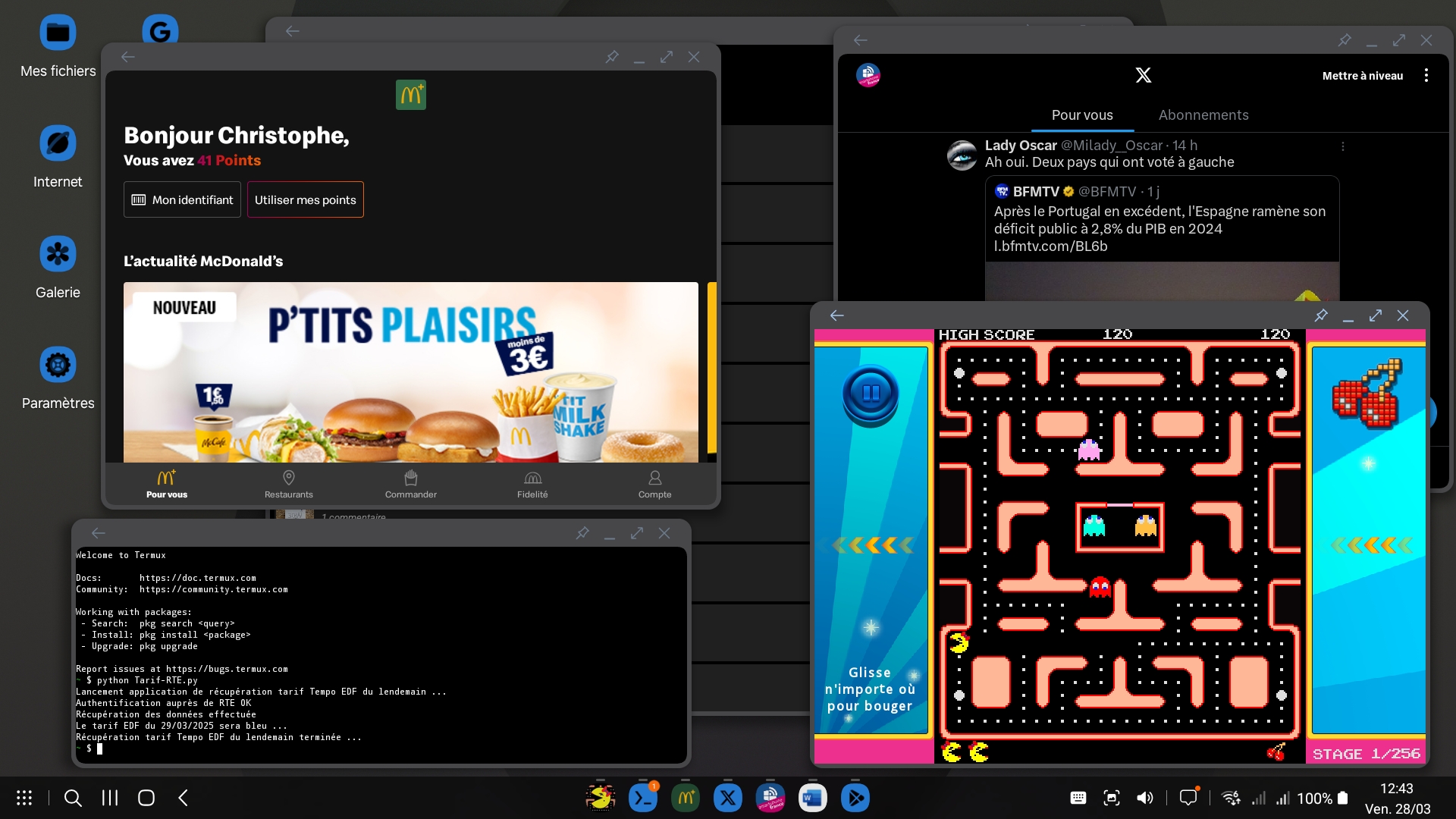Open Google app desktop icon

[x=160, y=30]
